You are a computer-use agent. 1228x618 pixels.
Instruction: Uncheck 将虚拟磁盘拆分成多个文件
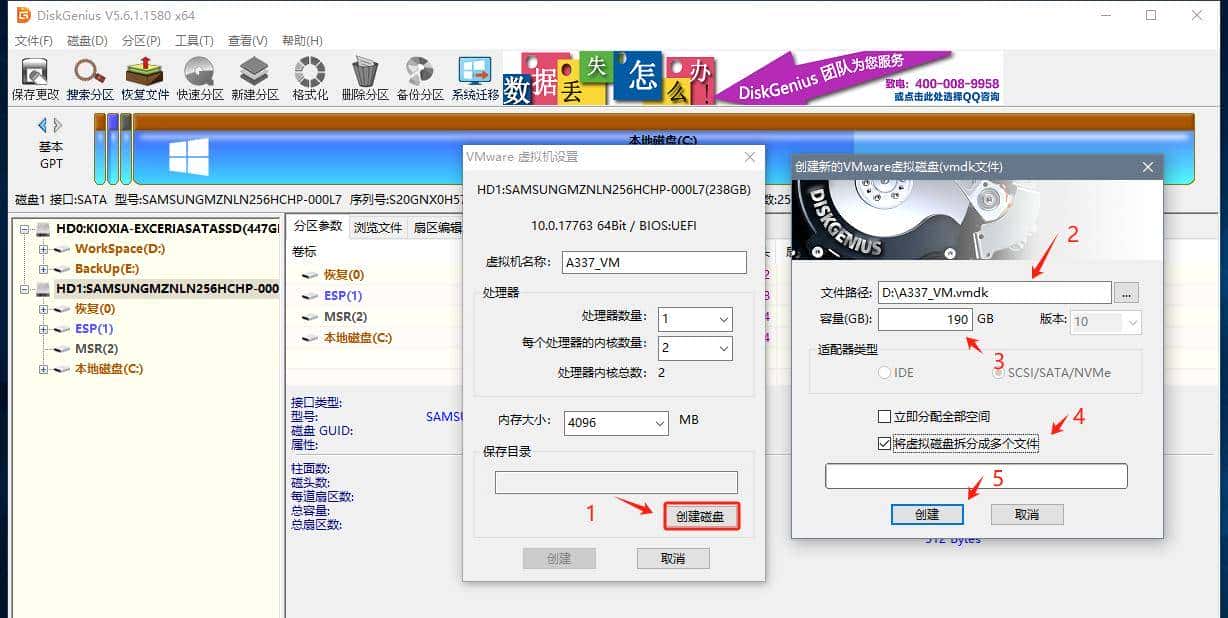point(884,442)
